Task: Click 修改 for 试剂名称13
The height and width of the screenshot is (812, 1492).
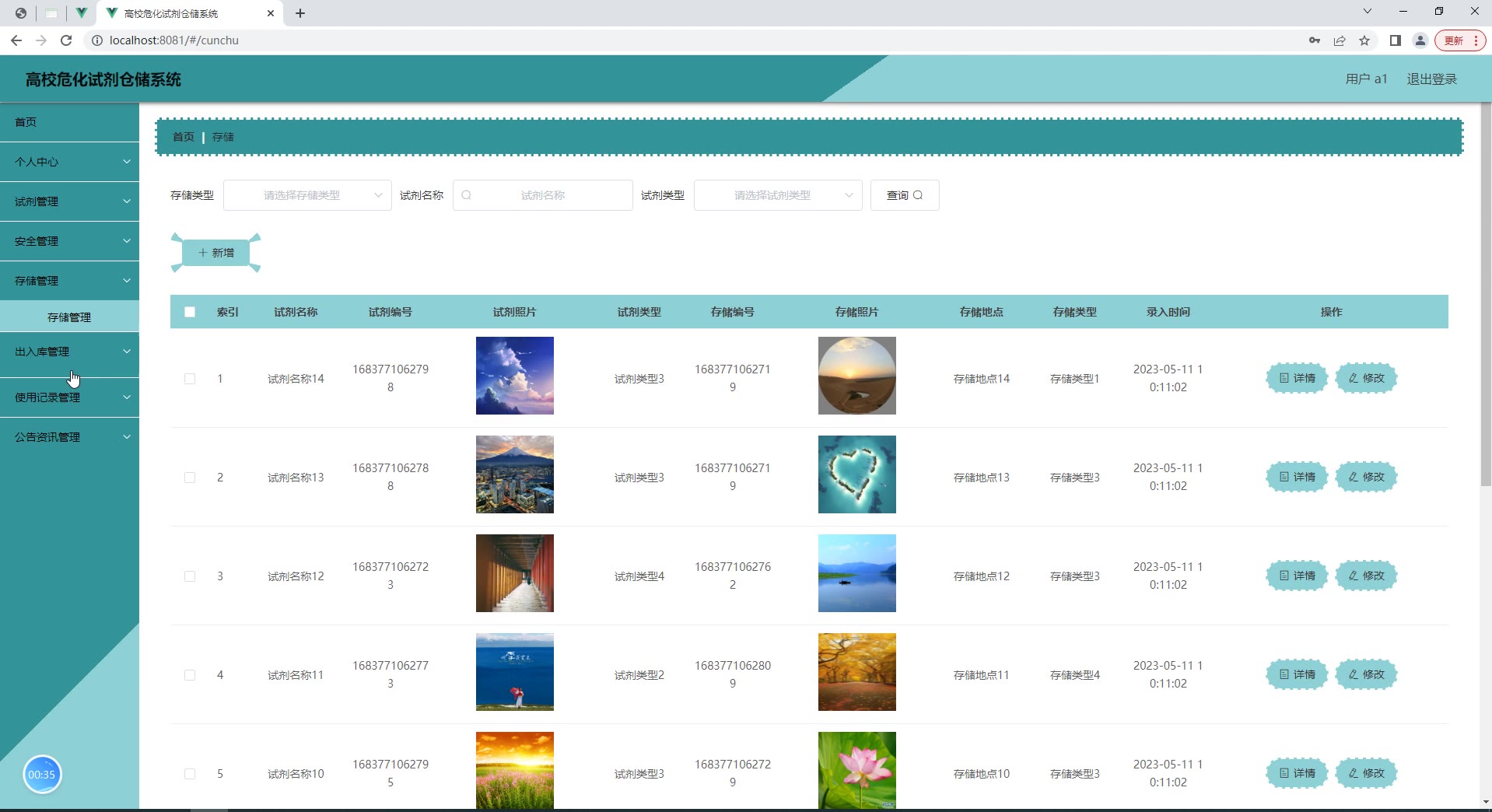Action: click(1366, 477)
